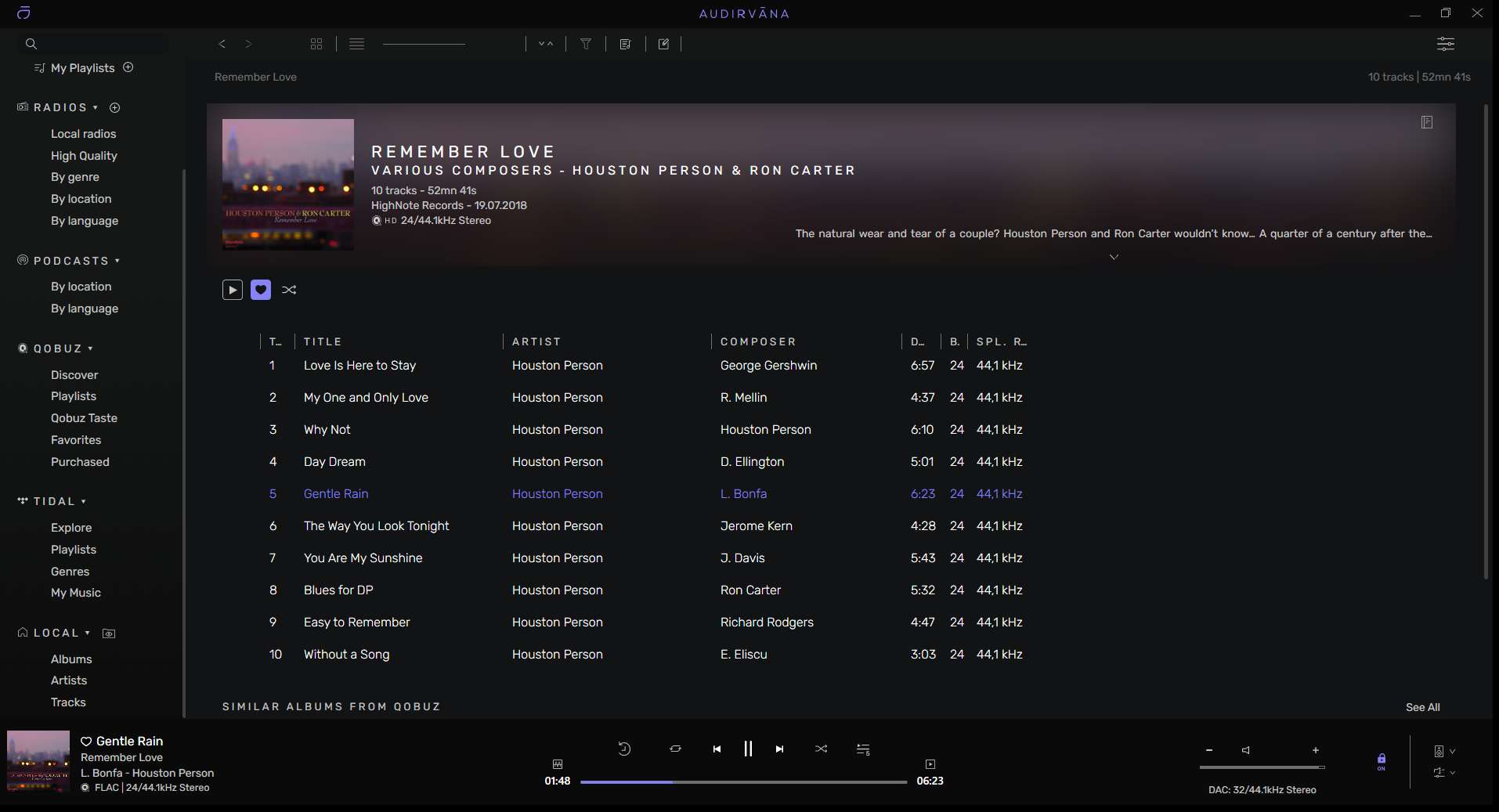This screenshot has width=1499, height=812.
Task: Sort tracks by Composer column
Action: click(x=758, y=341)
